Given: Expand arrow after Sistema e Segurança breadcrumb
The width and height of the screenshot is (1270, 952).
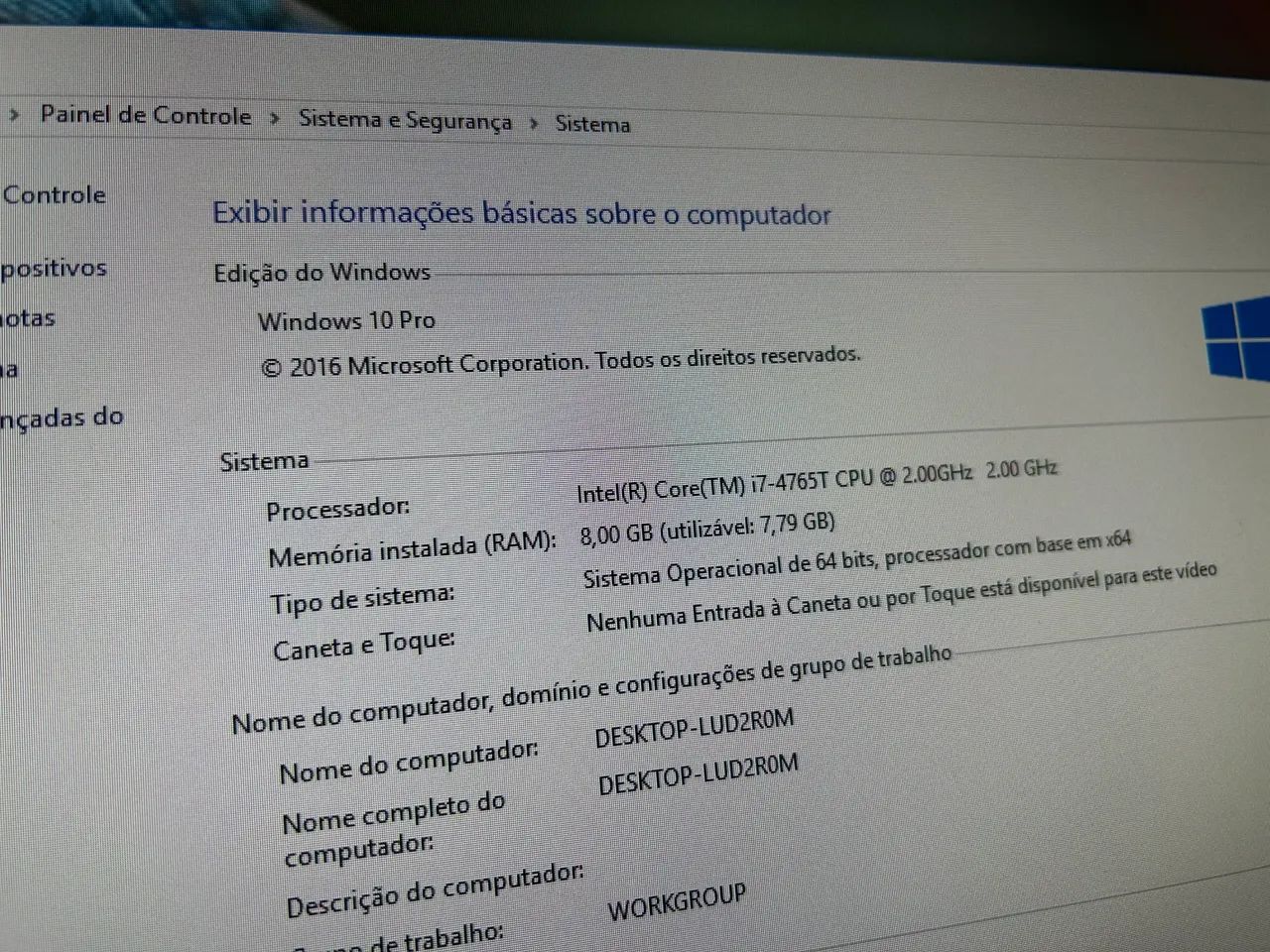Looking at the screenshot, I should pos(534,123).
